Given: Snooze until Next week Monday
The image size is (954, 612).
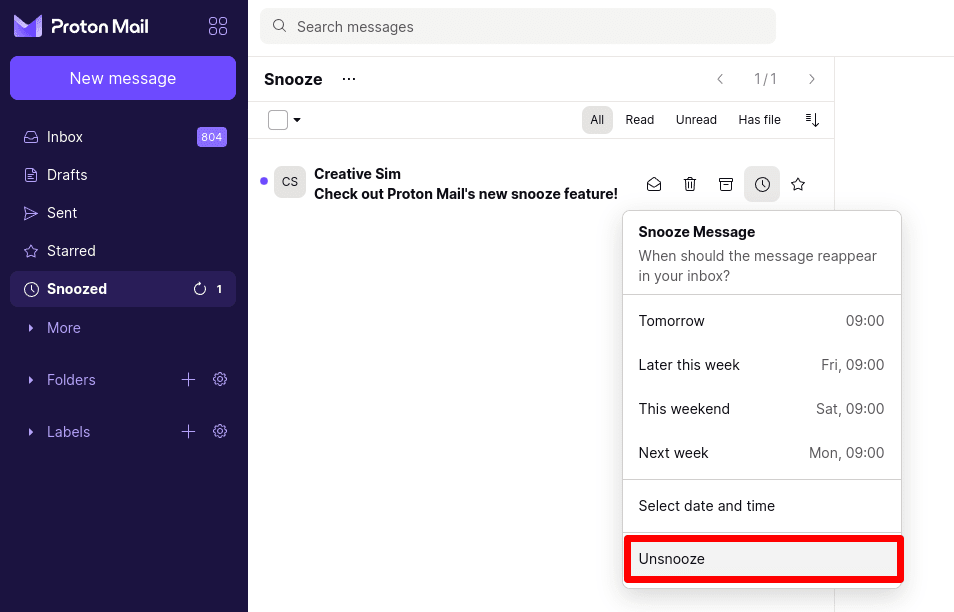Looking at the screenshot, I should point(762,453).
